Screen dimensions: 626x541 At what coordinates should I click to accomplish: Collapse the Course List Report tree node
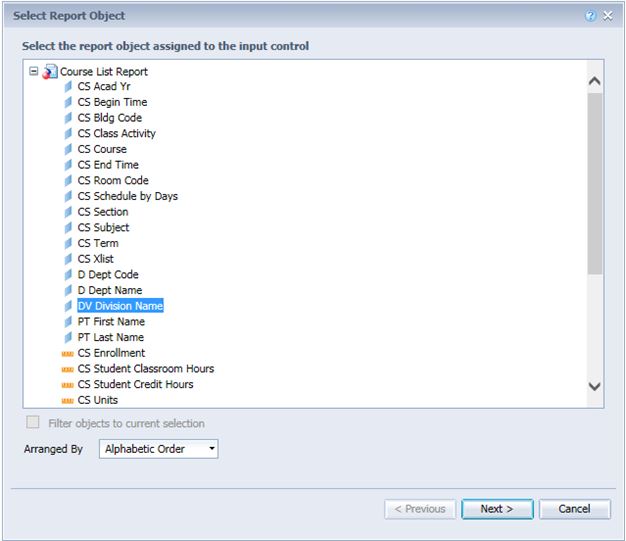pos(34,71)
